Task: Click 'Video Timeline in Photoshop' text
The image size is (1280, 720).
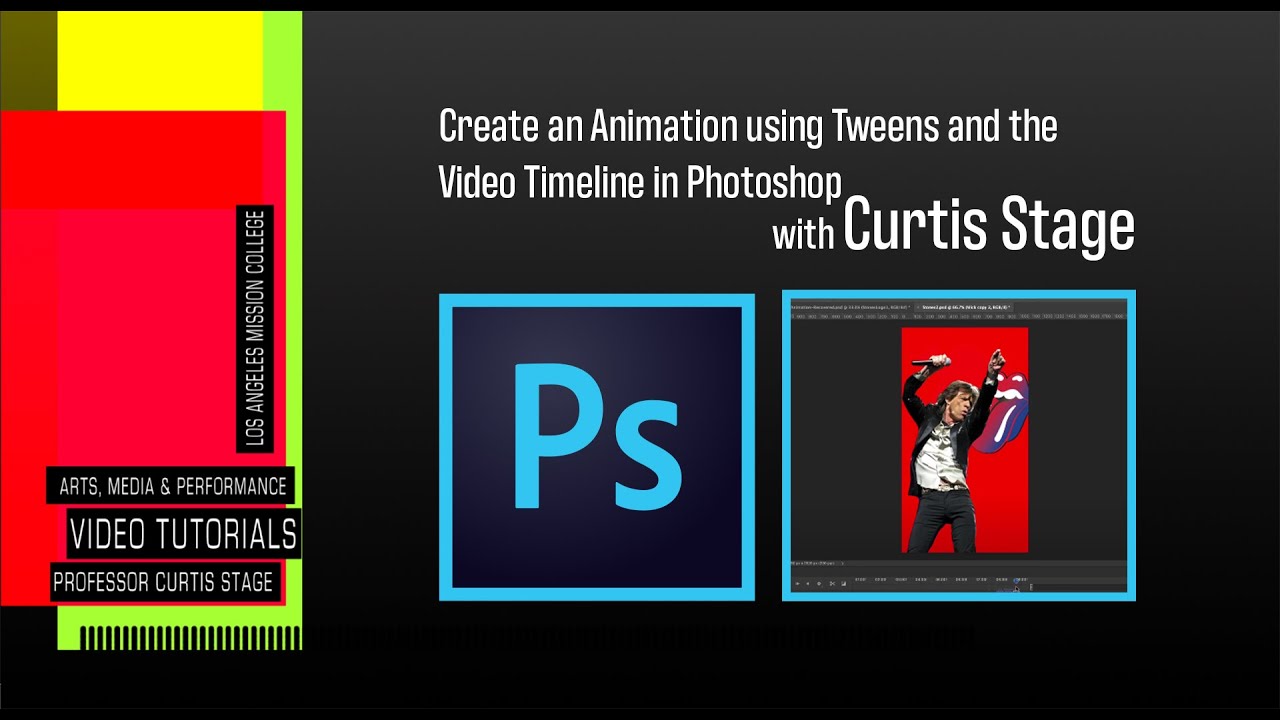Action: pyautogui.click(x=640, y=182)
